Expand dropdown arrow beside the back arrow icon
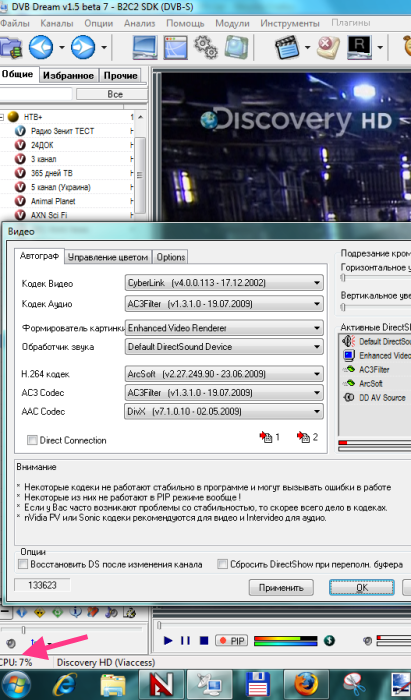Screen dimensions: 411x700 [62, 47]
